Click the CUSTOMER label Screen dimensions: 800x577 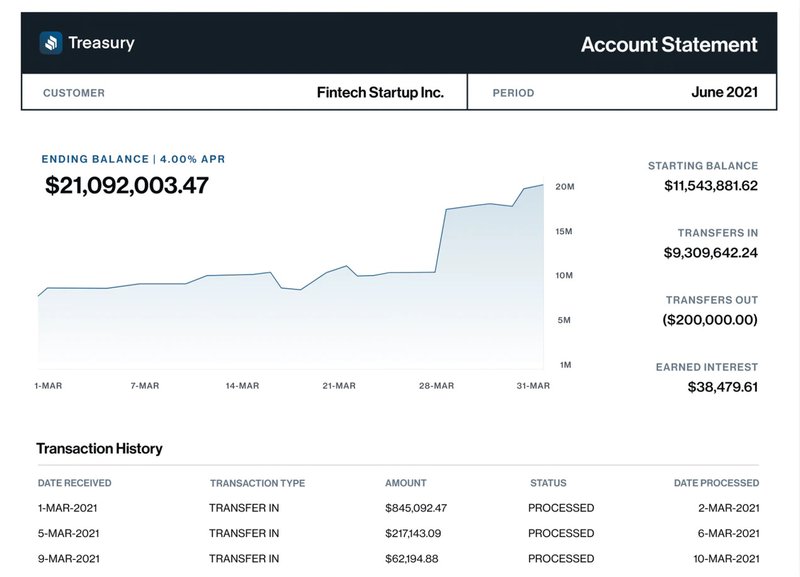pyautogui.click(x=74, y=93)
